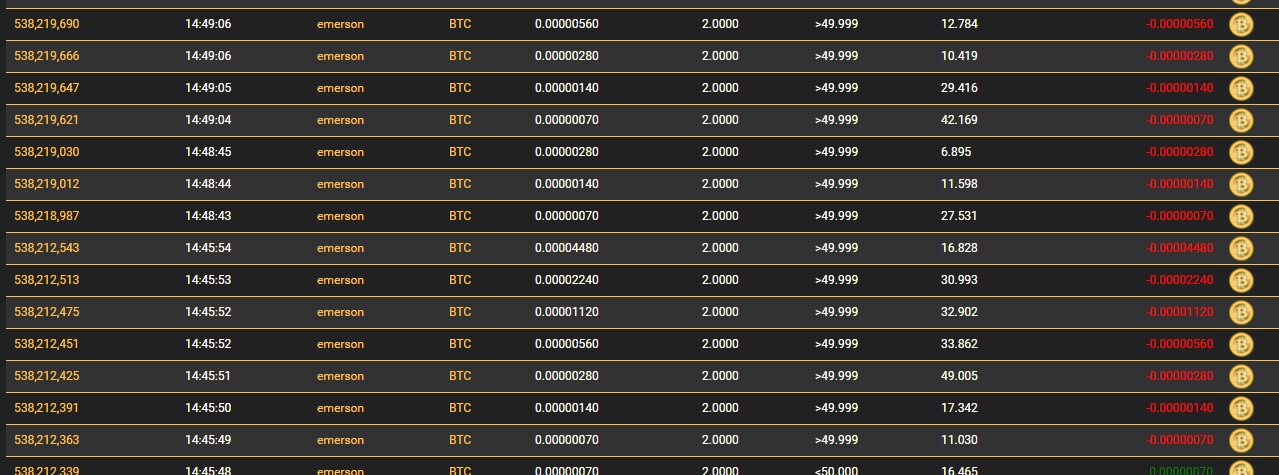This screenshot has width=1279, height=475.
Task: Open emerson's profile from row 538,212,543
Action: [340, 248]
